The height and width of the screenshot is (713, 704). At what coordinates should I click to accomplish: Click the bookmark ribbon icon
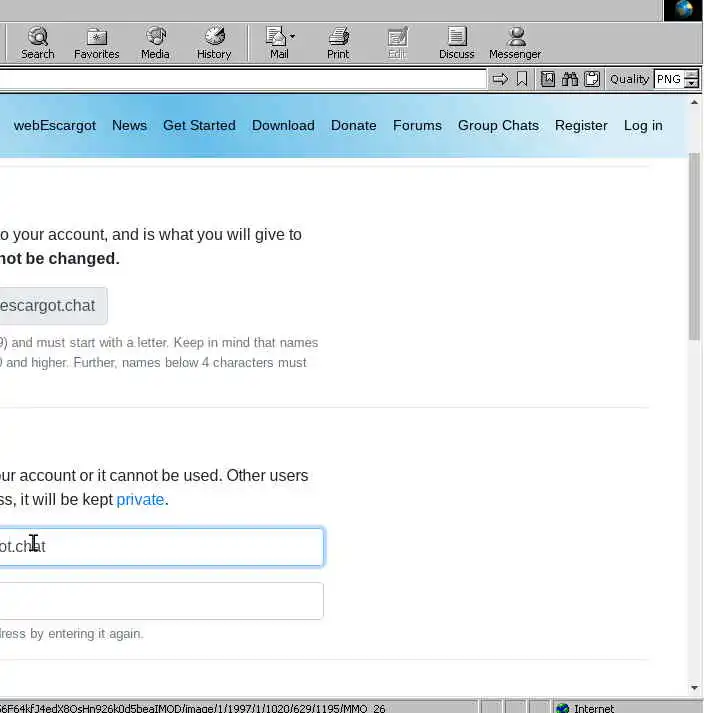point(522,79)
